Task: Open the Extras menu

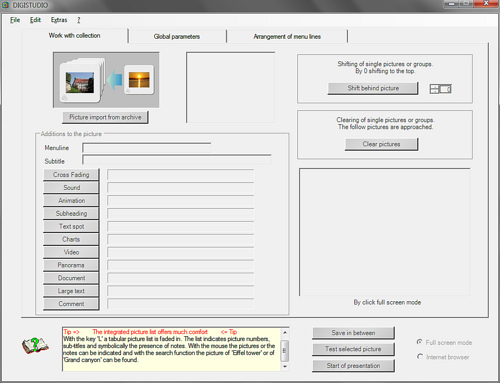Action: tap(59, 20)
